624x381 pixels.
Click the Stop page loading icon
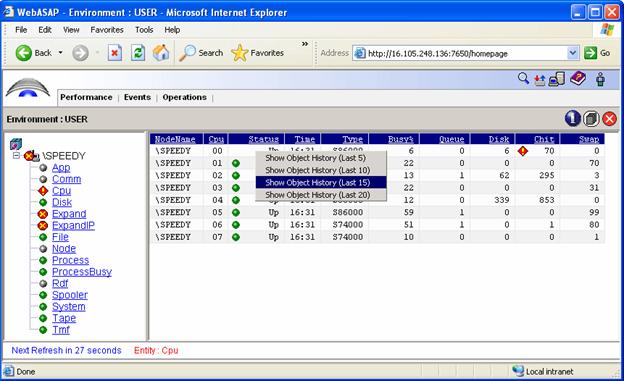115,53
